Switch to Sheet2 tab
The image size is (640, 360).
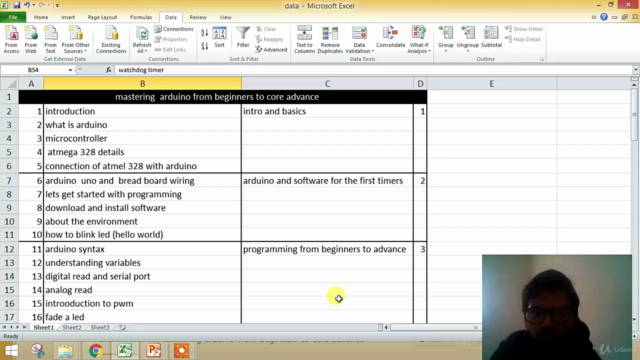(72, 327)
